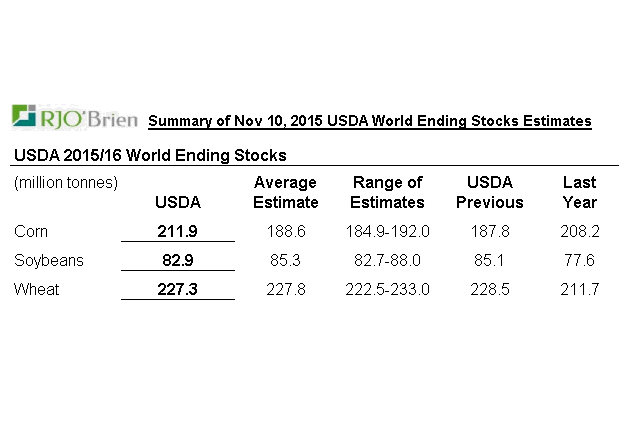The height and width of the screenshot is (430, 630).
Task: Click the USDA Previous column header
Action: 490,192
